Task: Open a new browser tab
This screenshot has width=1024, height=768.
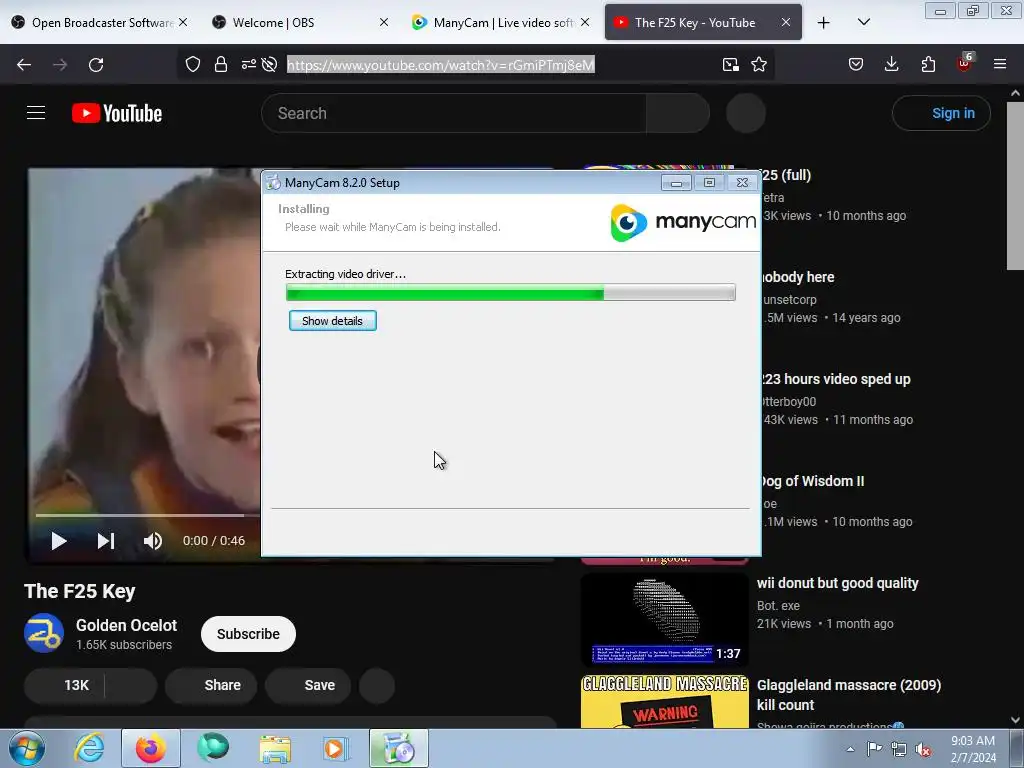Action: pyautogui.click(x=824, y=23)
